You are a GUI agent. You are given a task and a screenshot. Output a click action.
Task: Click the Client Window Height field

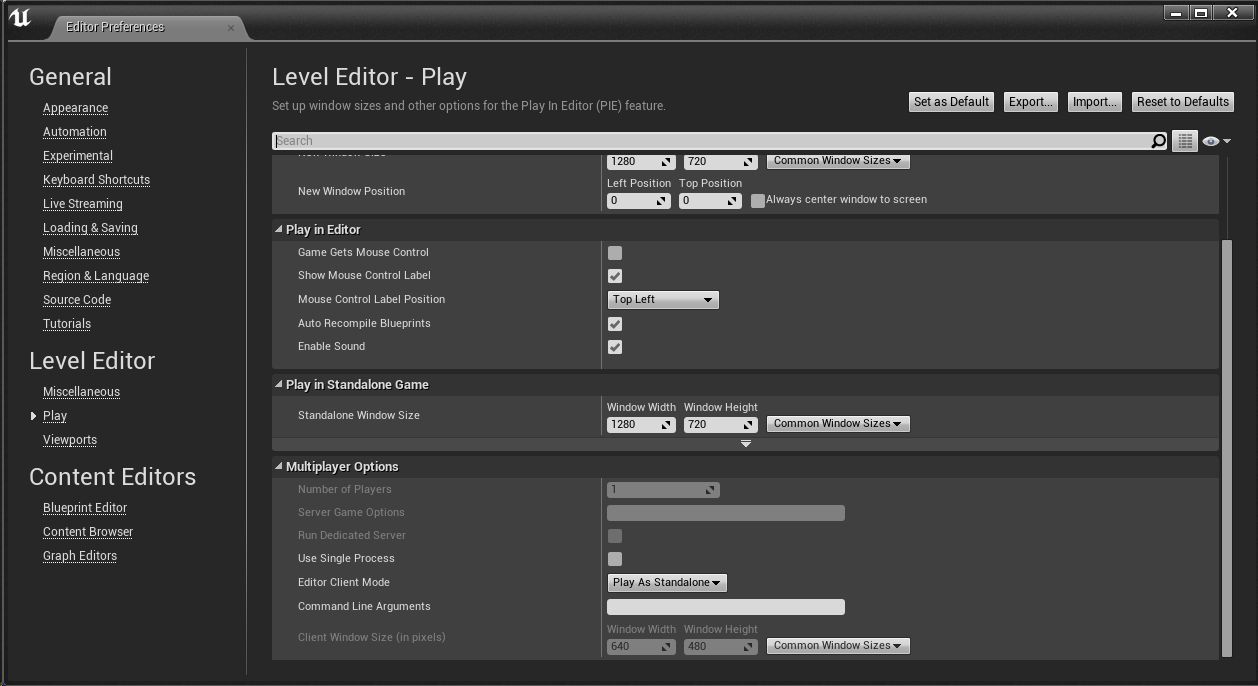click(720, 647)
